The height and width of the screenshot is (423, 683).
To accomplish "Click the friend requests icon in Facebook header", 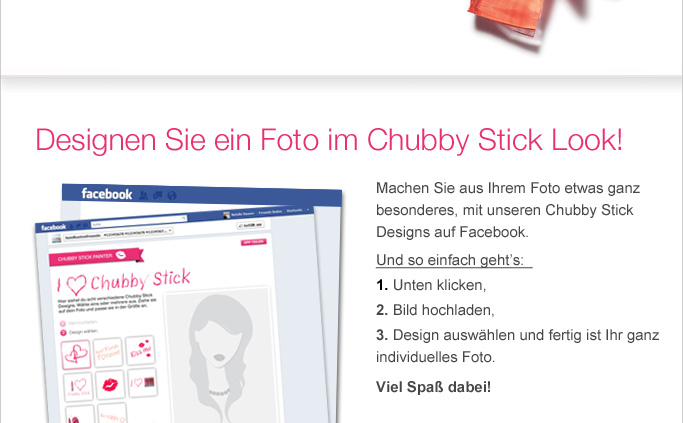I will point(143,195).
